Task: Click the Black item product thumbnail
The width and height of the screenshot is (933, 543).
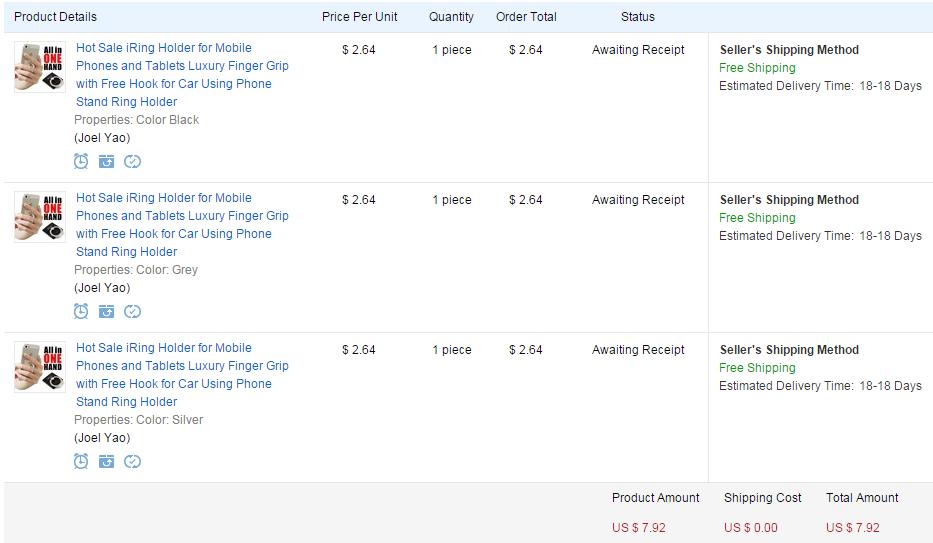Action: (x=40, y=67)
